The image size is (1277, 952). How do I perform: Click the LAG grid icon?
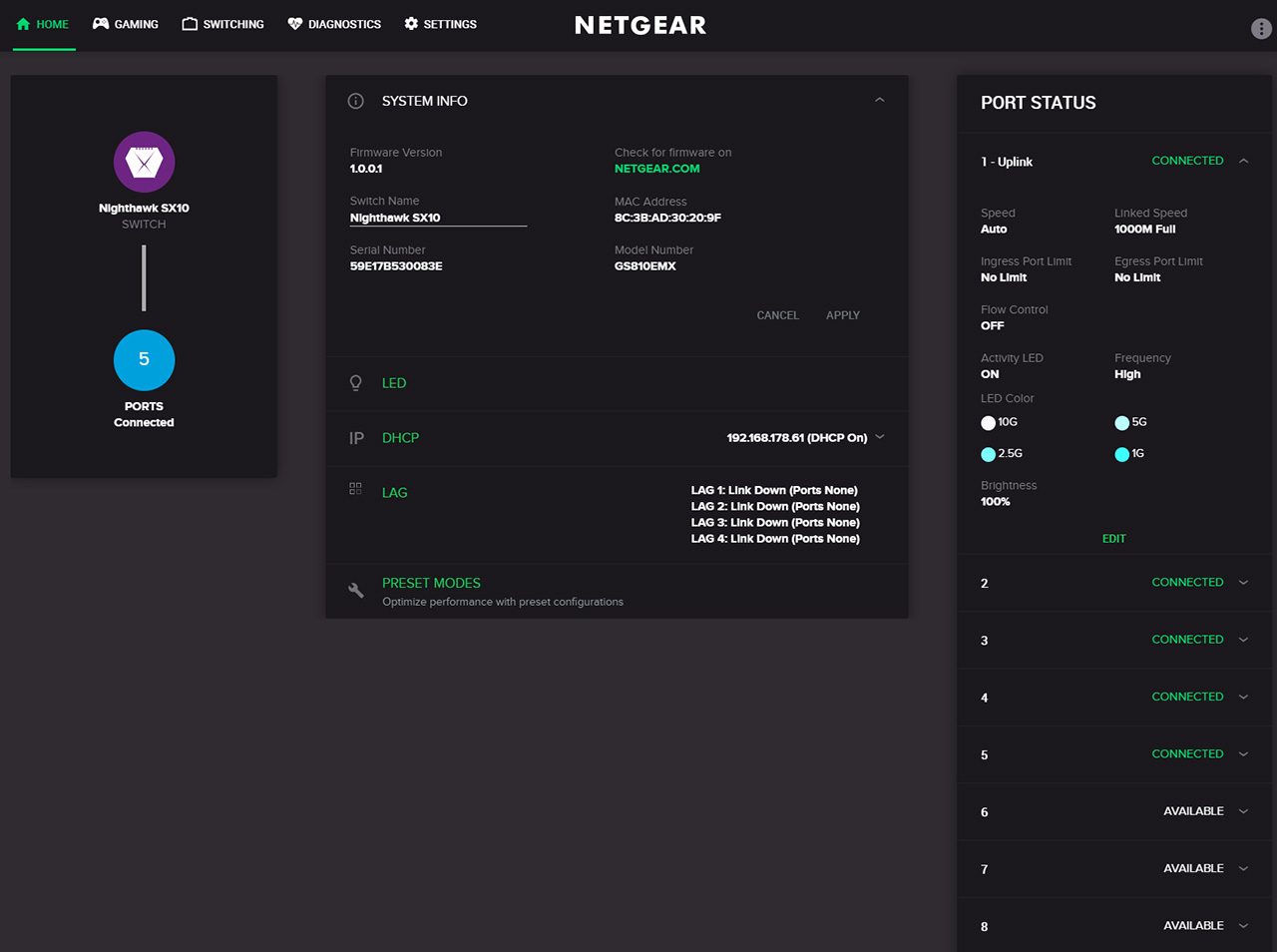[x=355, y=489]
